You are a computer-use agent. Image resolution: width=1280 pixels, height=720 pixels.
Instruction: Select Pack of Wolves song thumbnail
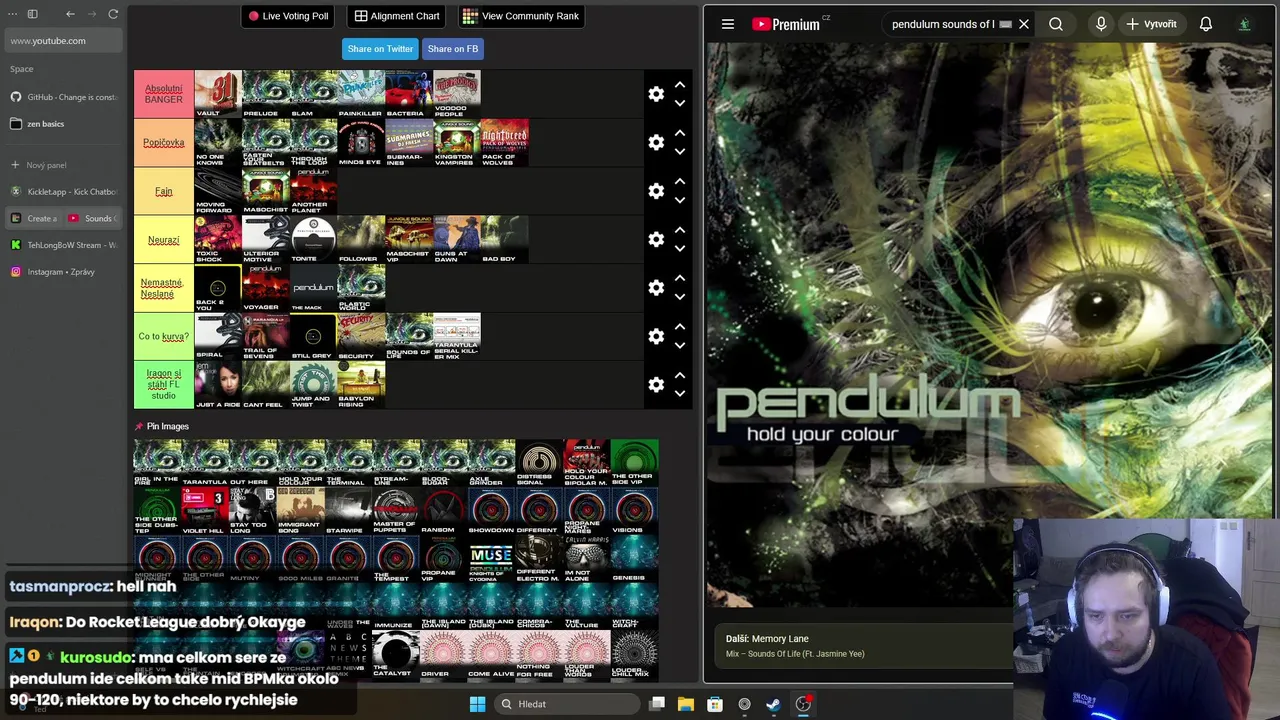pos(505,142)
